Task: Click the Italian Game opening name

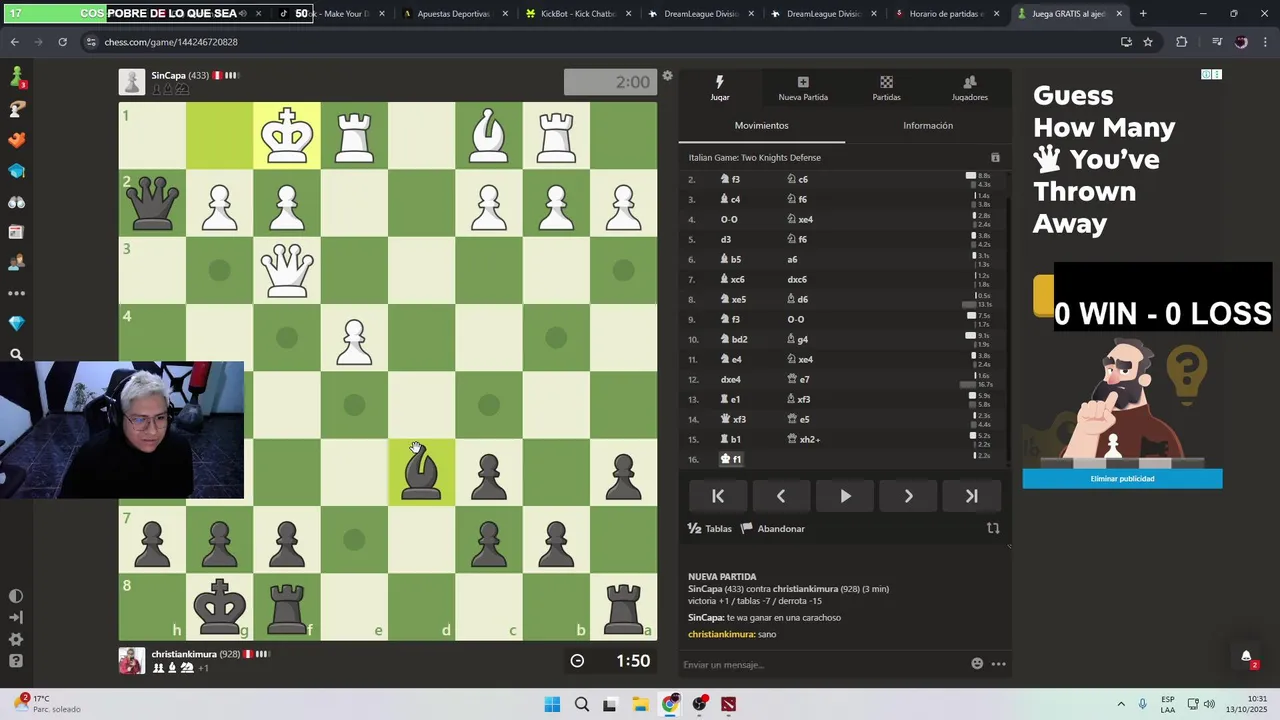Action: [x=754, y=158]
